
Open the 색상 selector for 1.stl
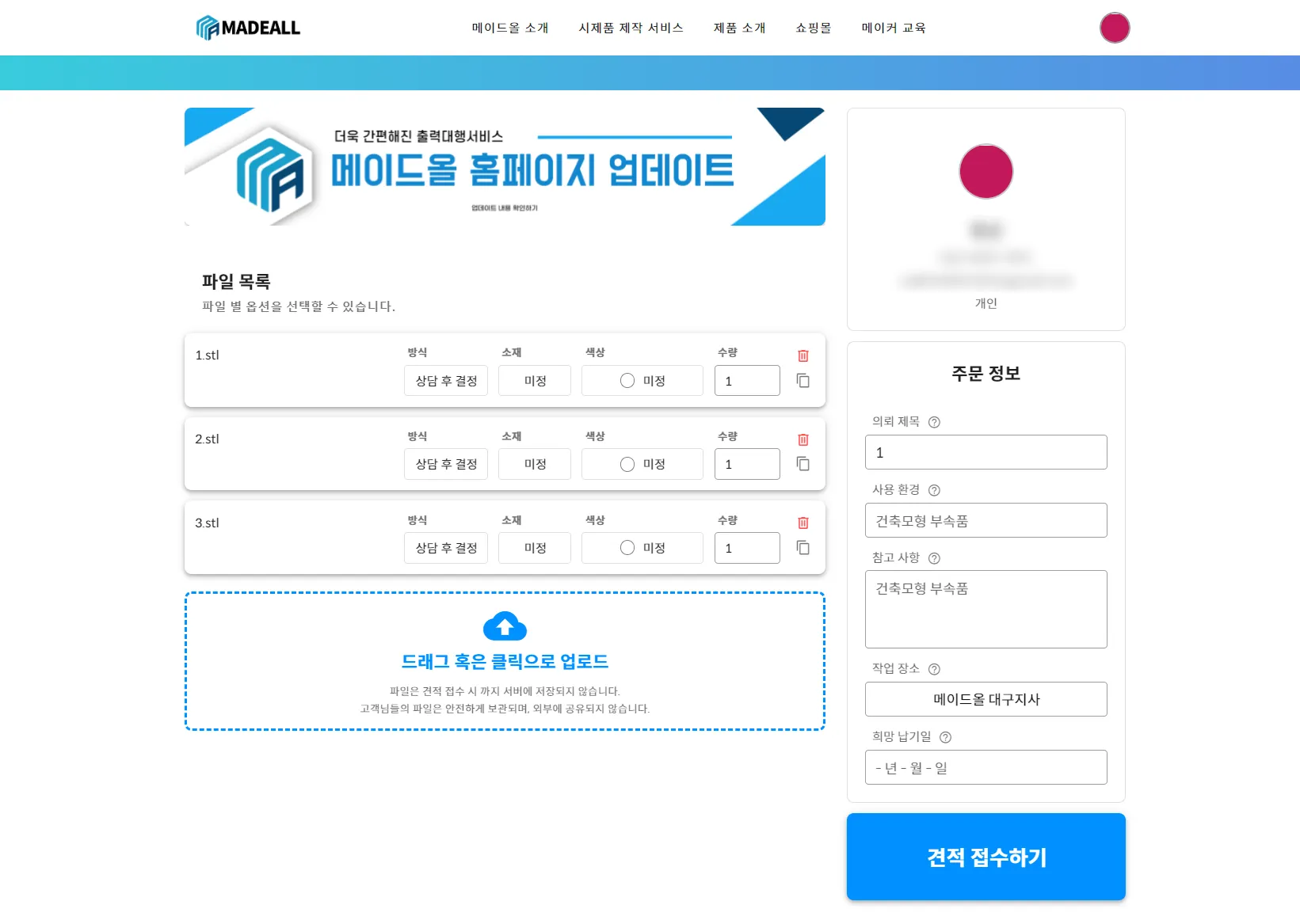point(642,381)
